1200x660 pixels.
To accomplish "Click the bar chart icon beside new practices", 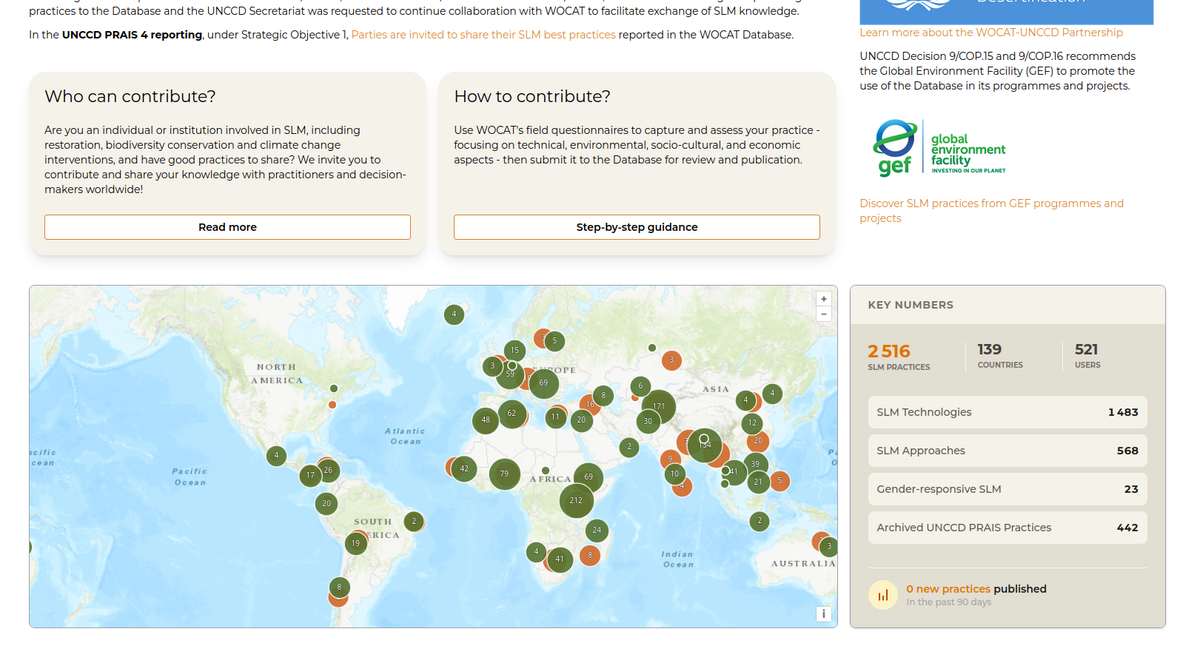I will coord(882,595).
